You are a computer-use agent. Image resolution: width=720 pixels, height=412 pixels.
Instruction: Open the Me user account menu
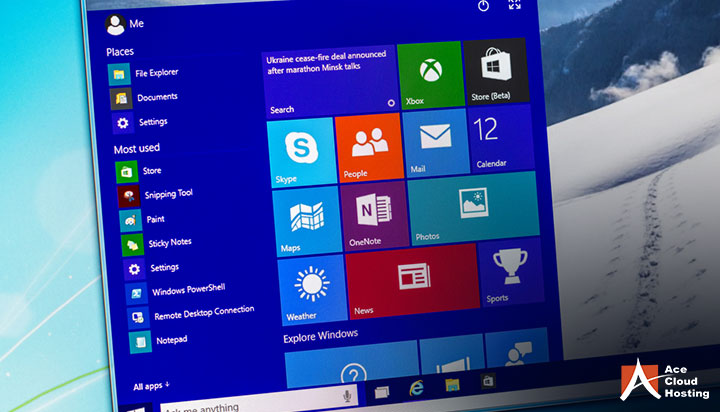tap(126, 24)
